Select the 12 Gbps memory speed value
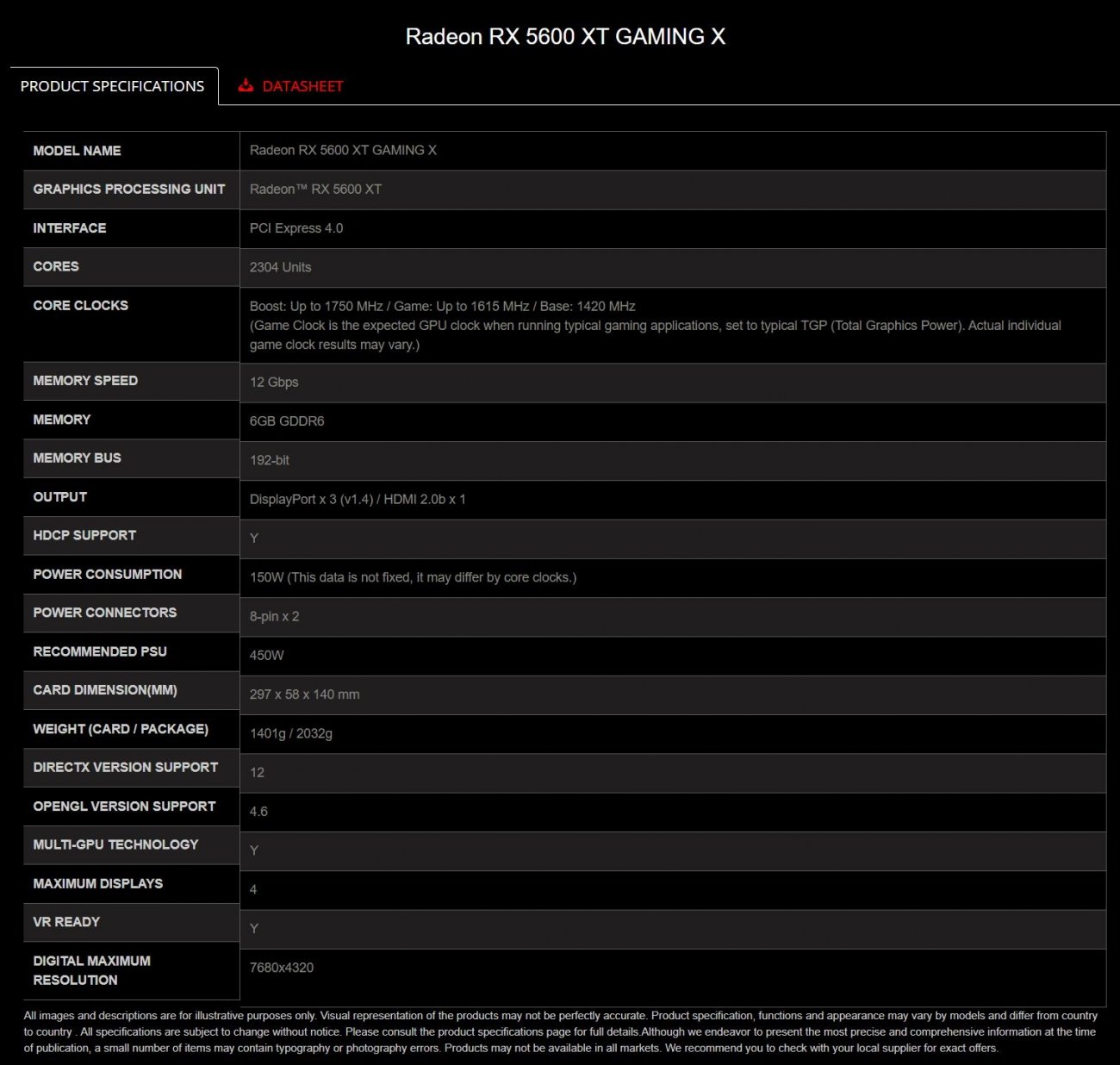The height and width of the screenshot is (1065, 1120). (274, 382)
